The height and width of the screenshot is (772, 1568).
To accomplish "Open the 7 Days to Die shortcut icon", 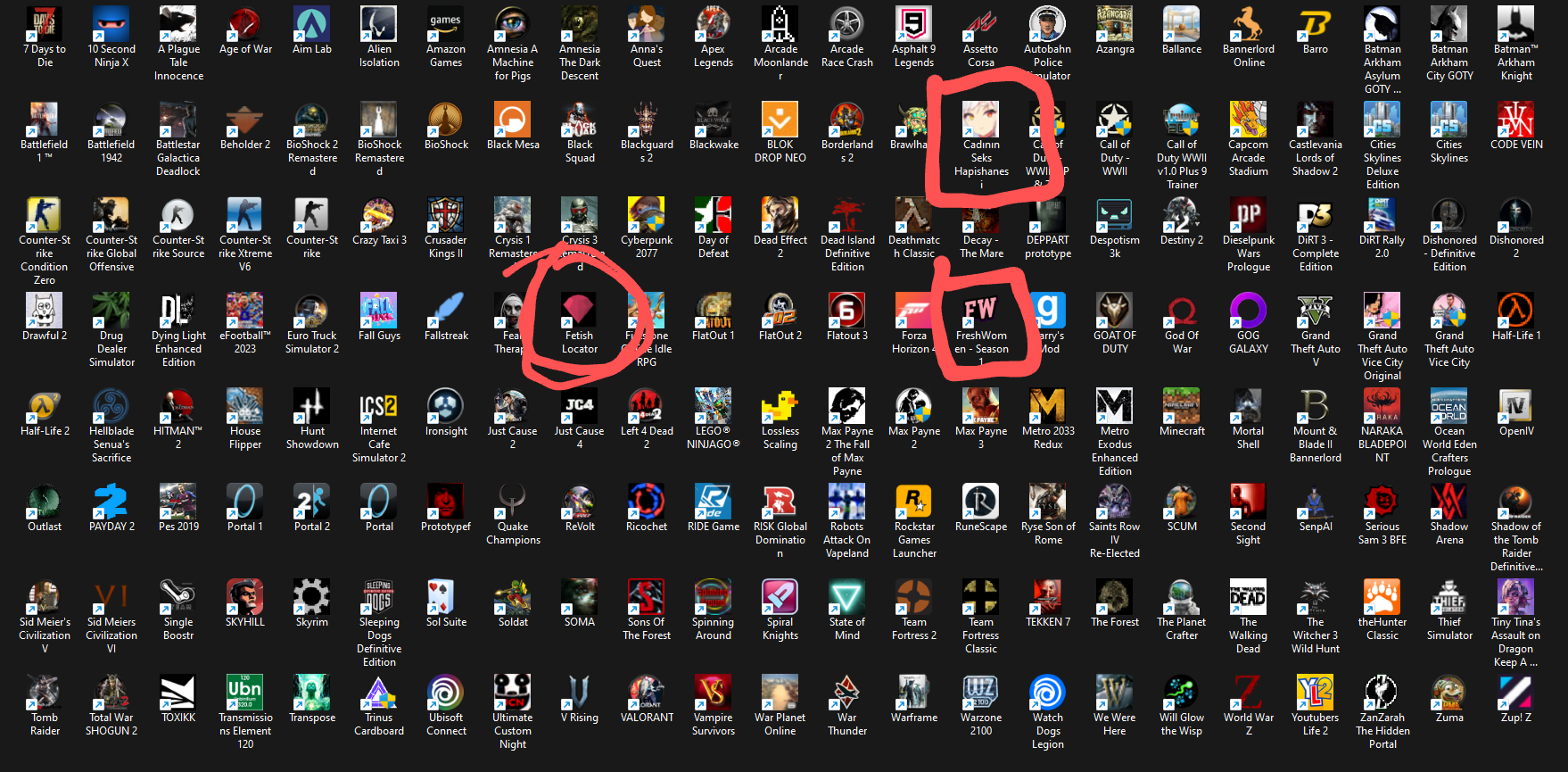I will [45, 23].
